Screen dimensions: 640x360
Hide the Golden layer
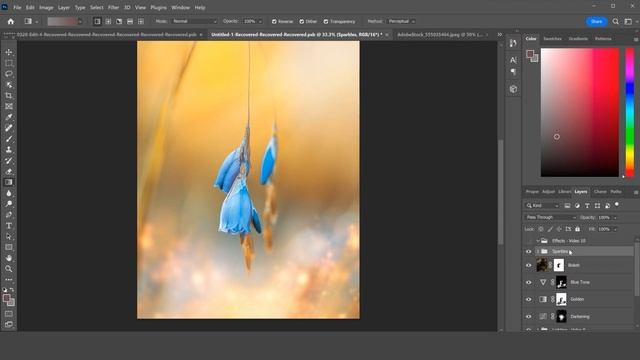coord(529,299)
